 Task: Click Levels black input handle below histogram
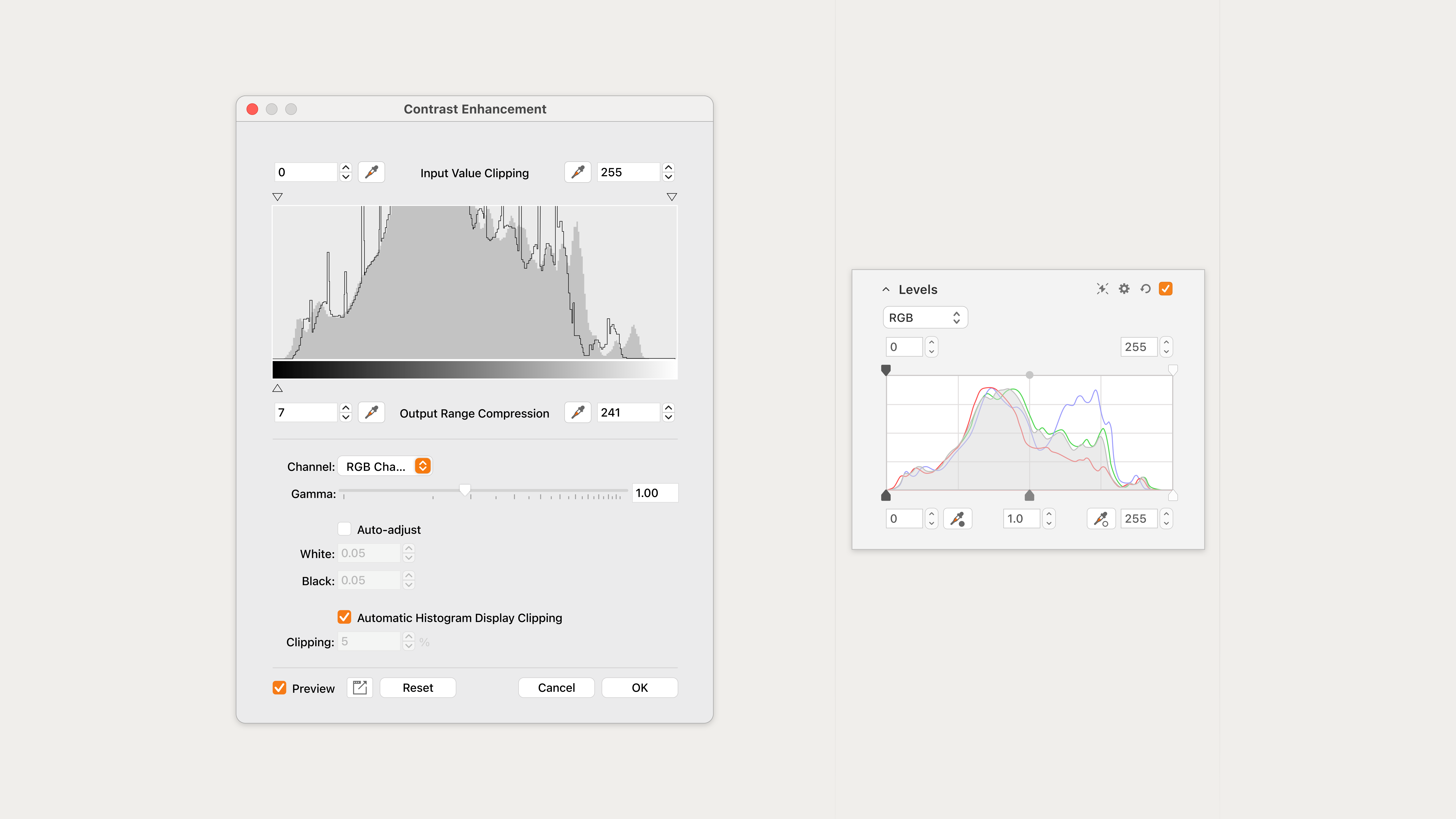(886, 496)
